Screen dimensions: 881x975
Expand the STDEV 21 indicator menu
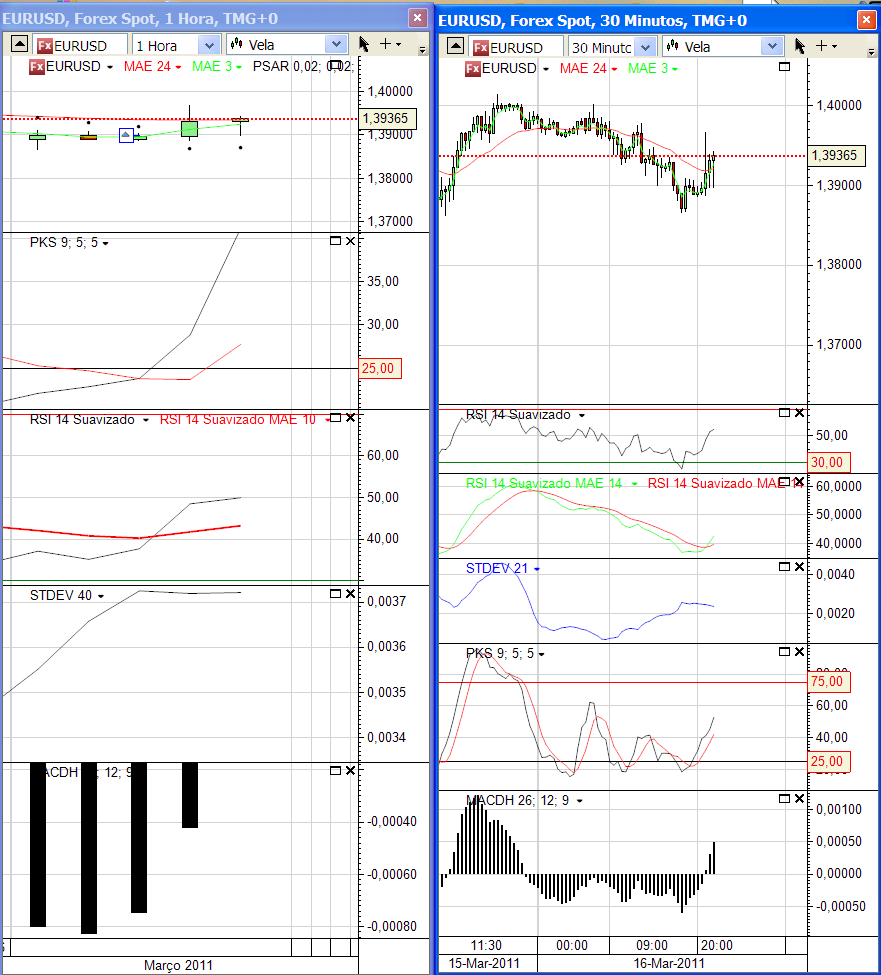(537, 569)
